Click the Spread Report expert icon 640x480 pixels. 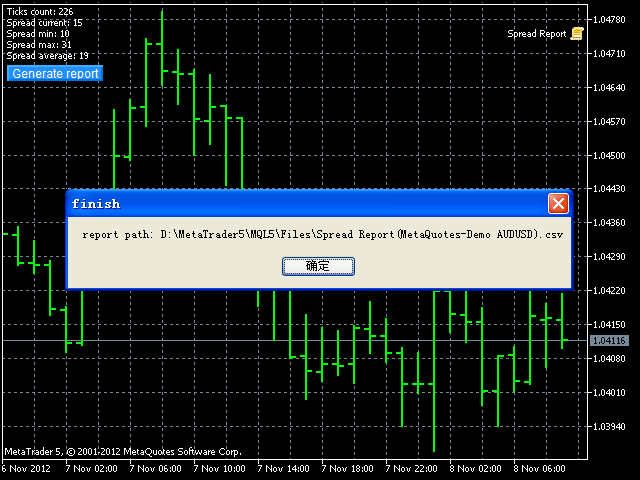577,34
